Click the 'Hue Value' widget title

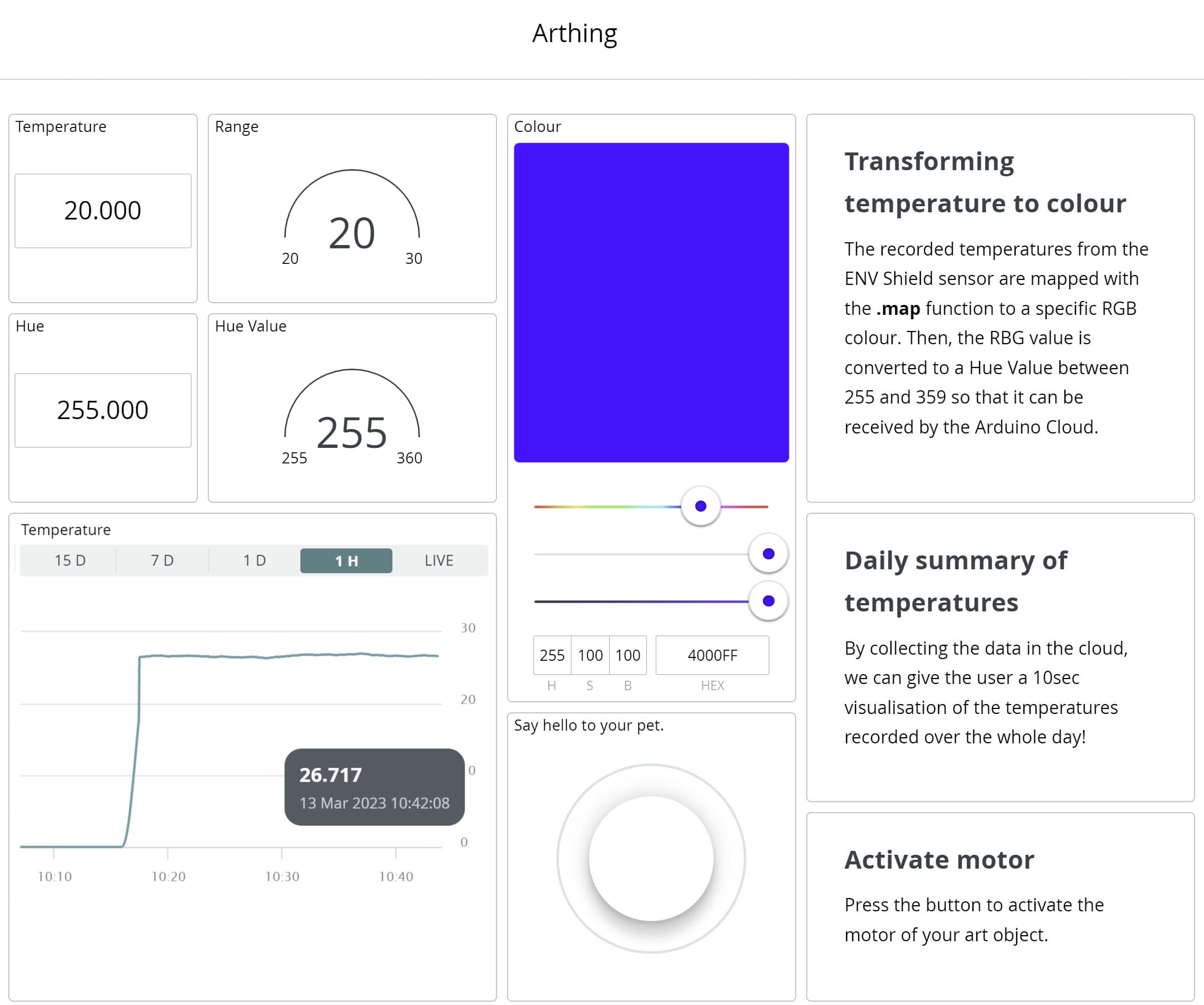250,327
